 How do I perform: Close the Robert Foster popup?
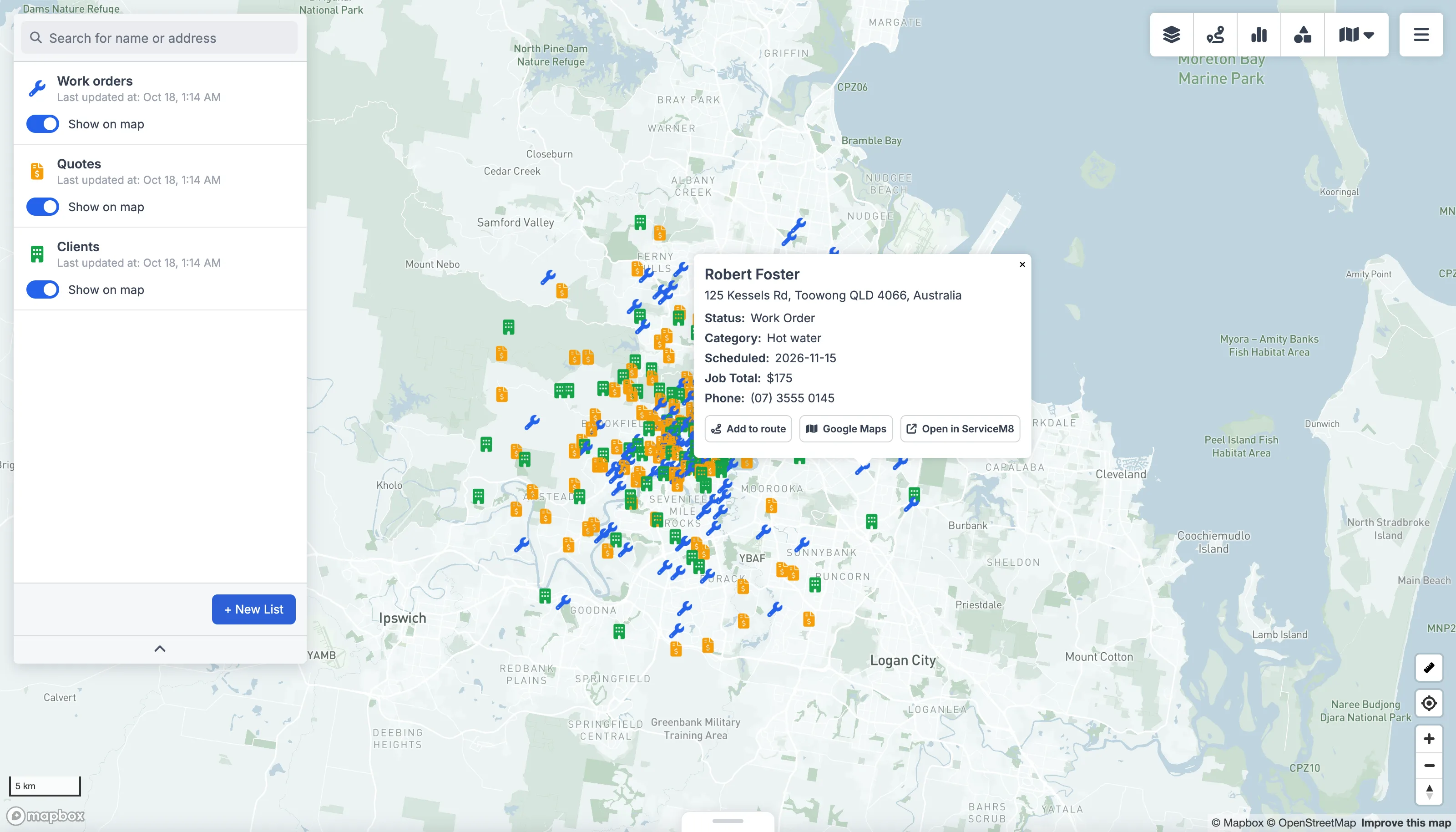click(1022, 264)
